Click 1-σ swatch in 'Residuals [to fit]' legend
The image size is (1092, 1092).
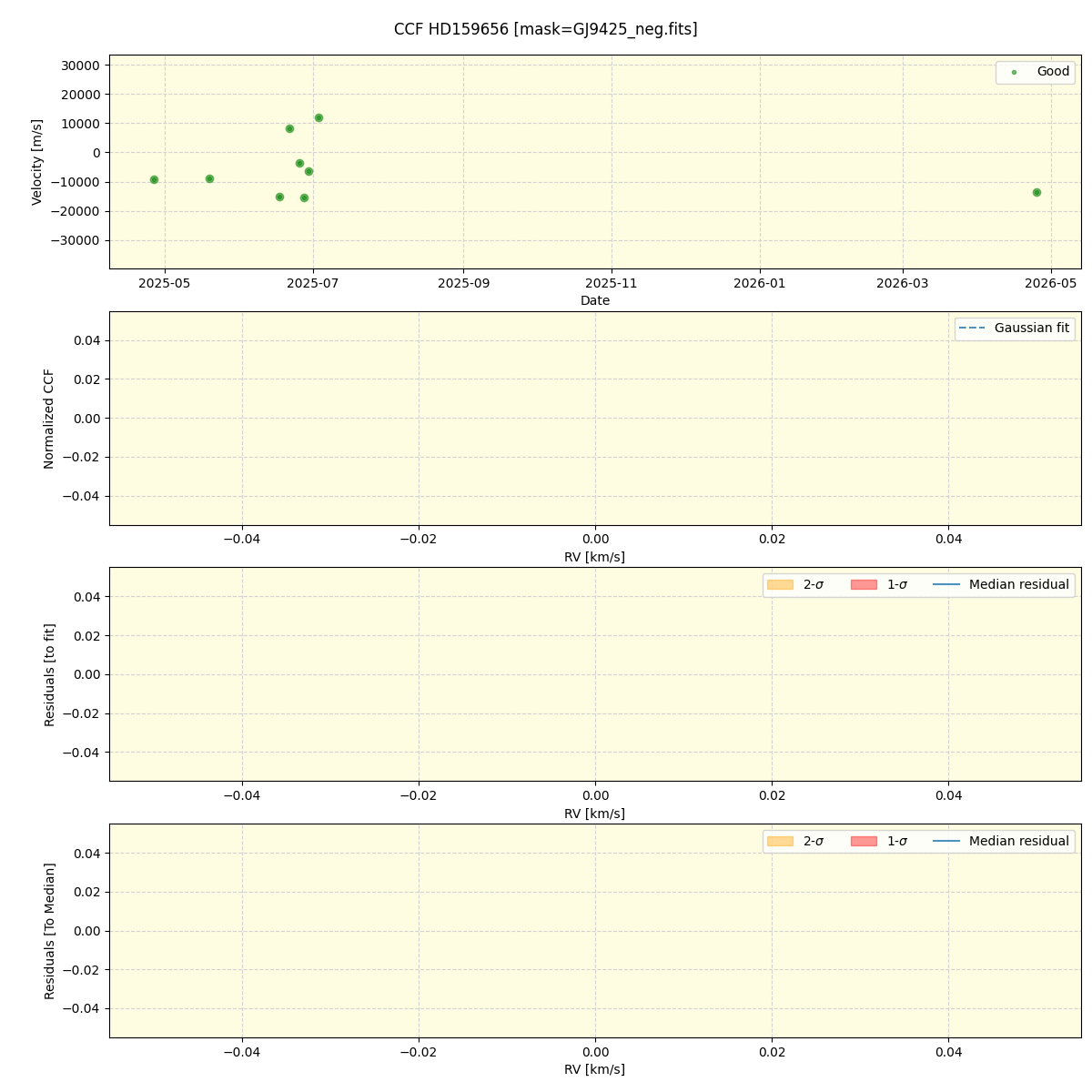click(x=864, y=584)
